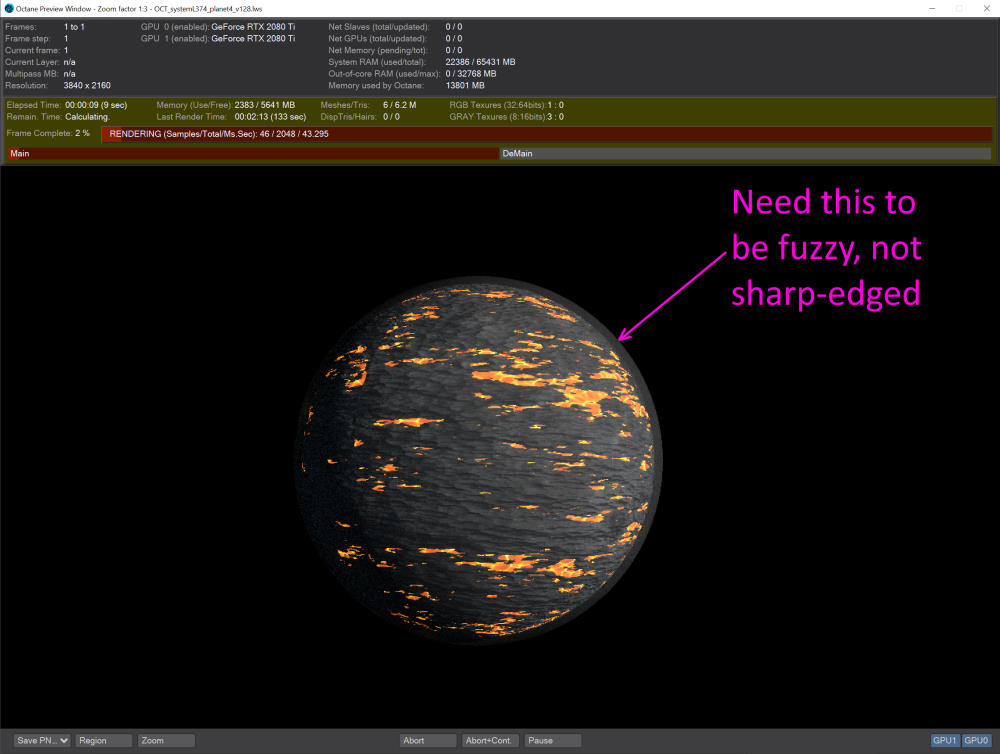Click the Frame Complete 2 % readout
This screenshot has width=1000, height=754.
click(x=48, y=133)
